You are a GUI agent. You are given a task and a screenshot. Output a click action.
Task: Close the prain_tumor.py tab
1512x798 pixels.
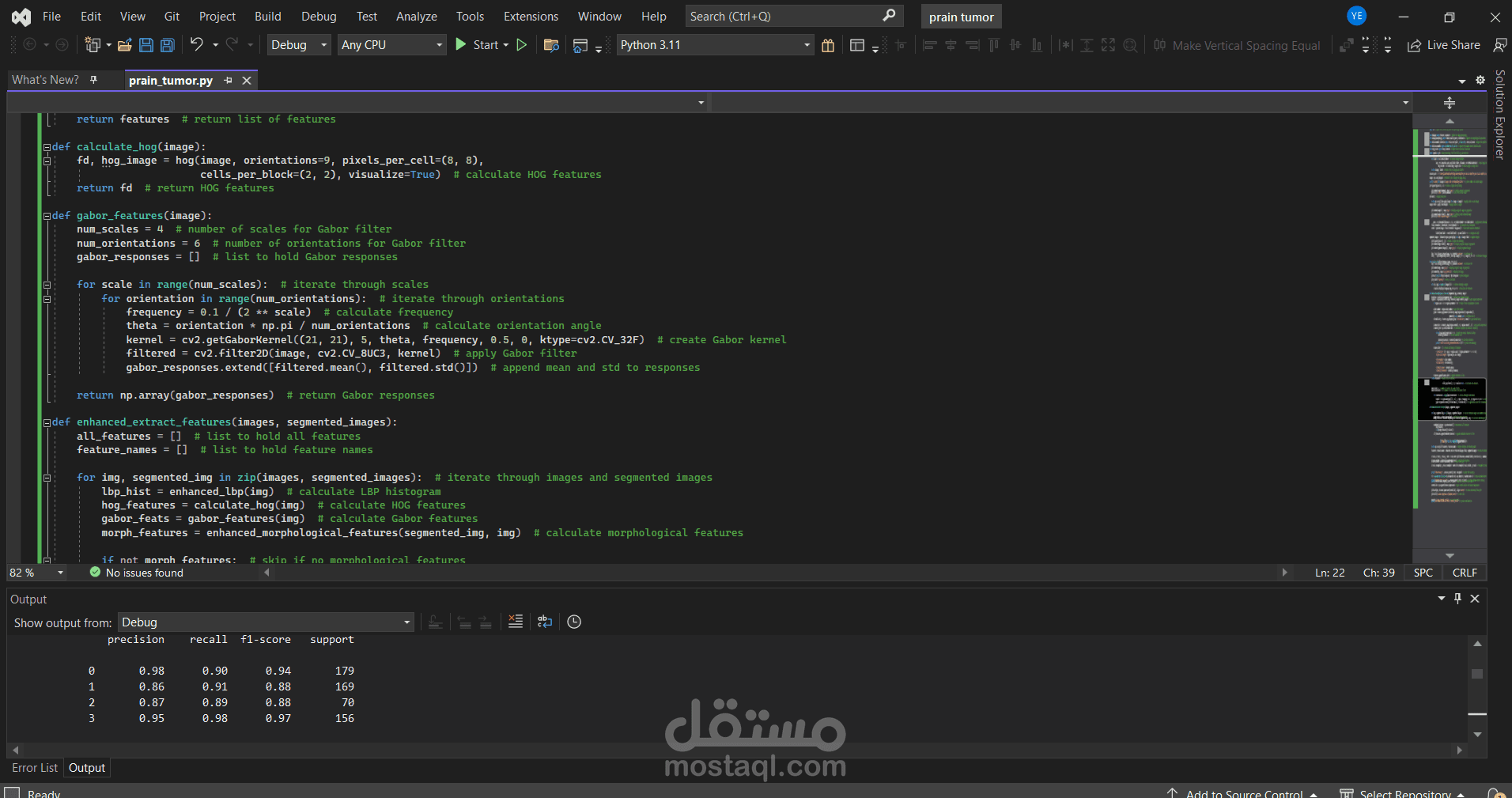pyautogui.click(x=247, y=80)
